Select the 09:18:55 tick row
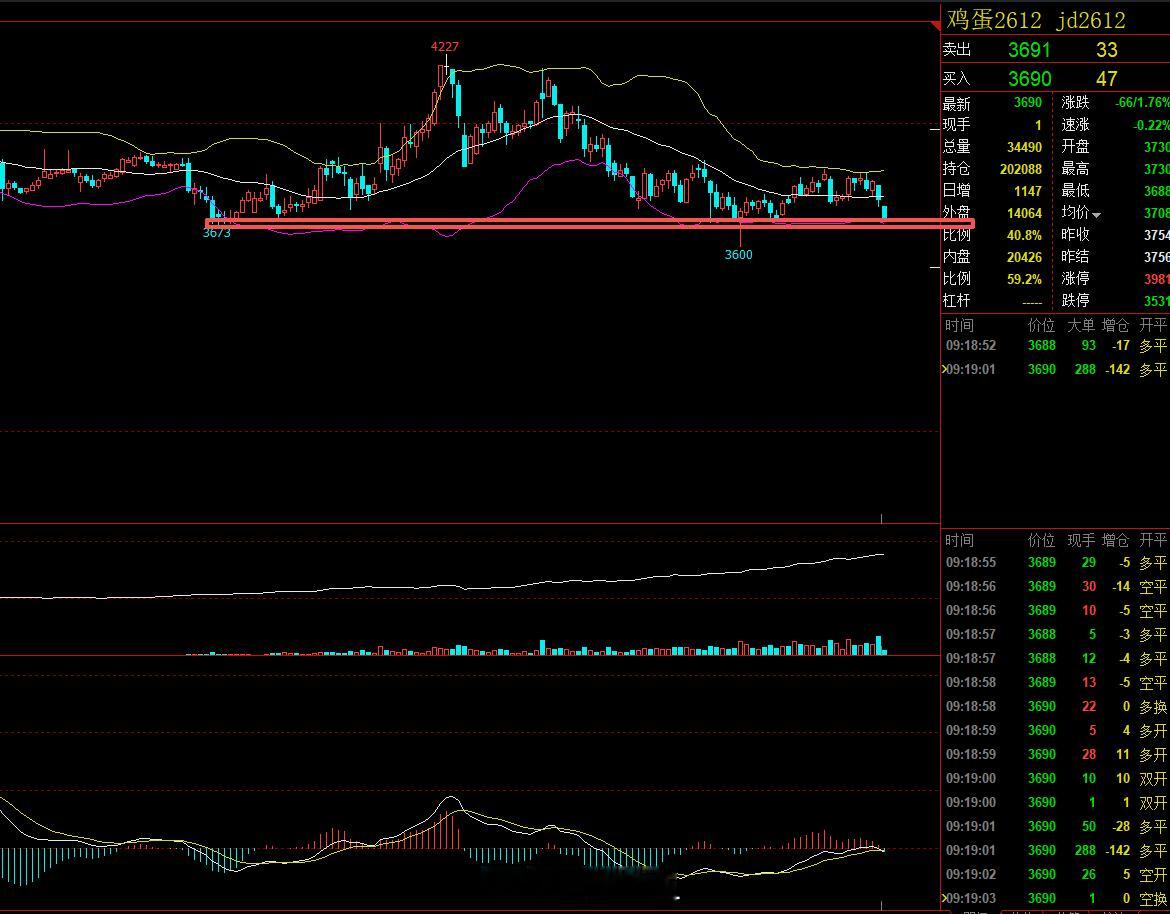Screen dimensions: 1170x914 (1056, 563)
